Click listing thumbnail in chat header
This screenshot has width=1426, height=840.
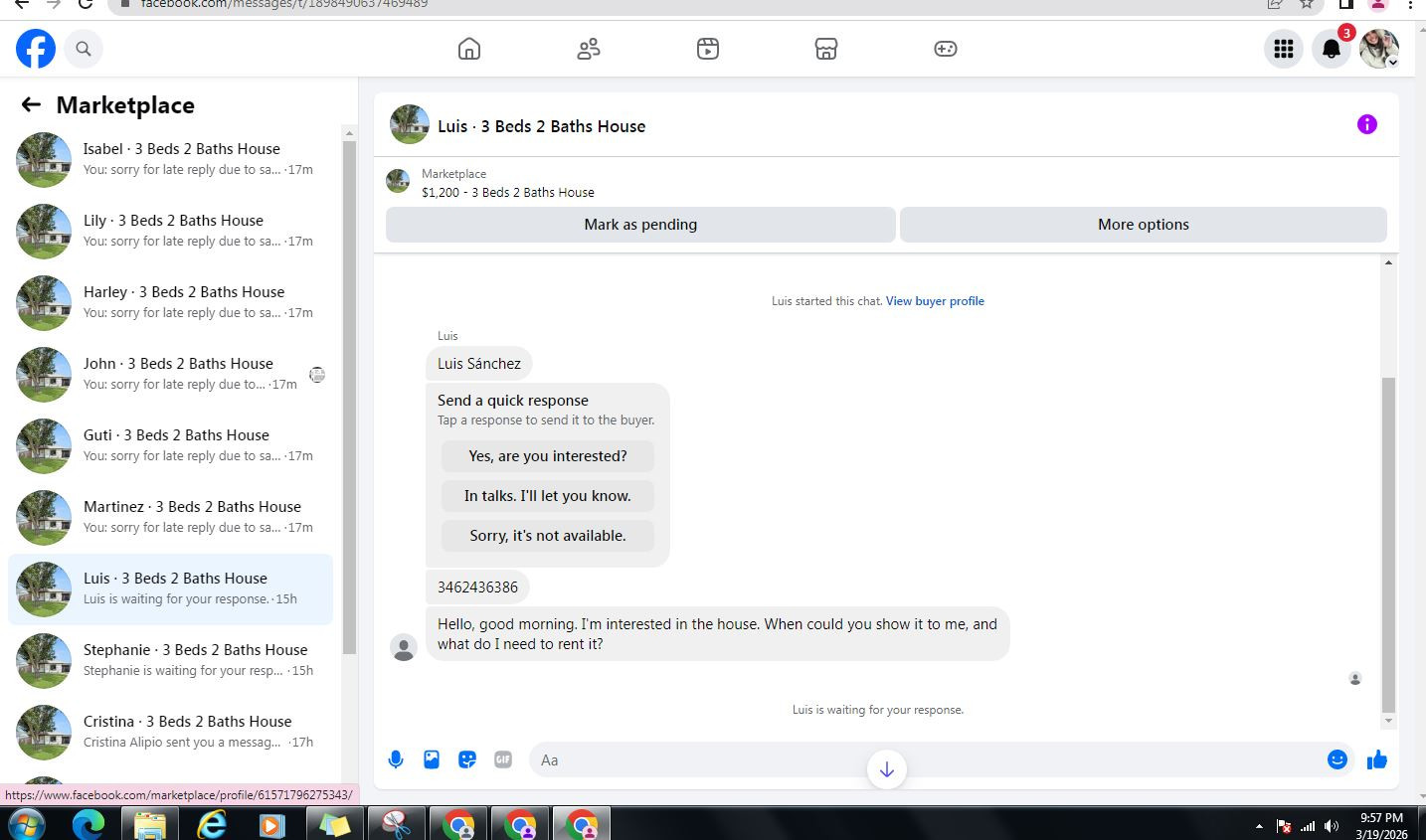point(410,124)
